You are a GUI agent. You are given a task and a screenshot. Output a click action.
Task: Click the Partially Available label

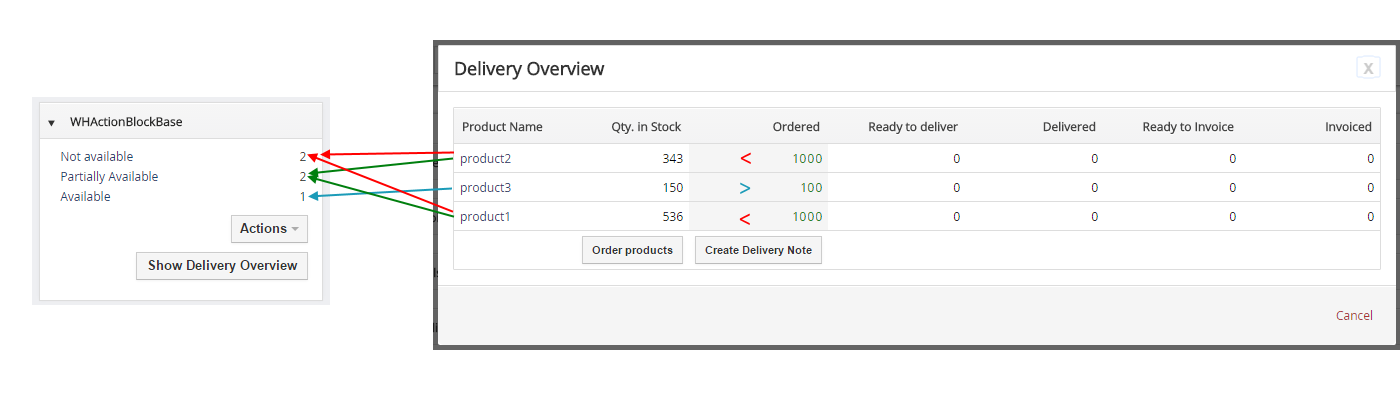(109, 177)
